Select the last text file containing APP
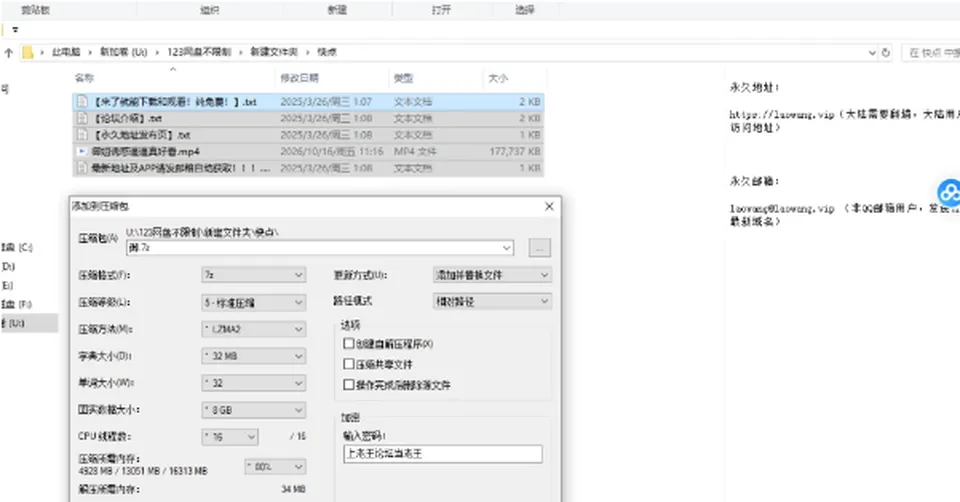 coord(308,168)
